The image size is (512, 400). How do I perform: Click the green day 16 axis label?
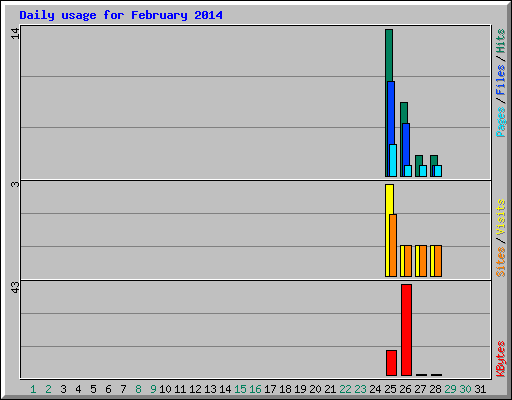coord(255,389)
